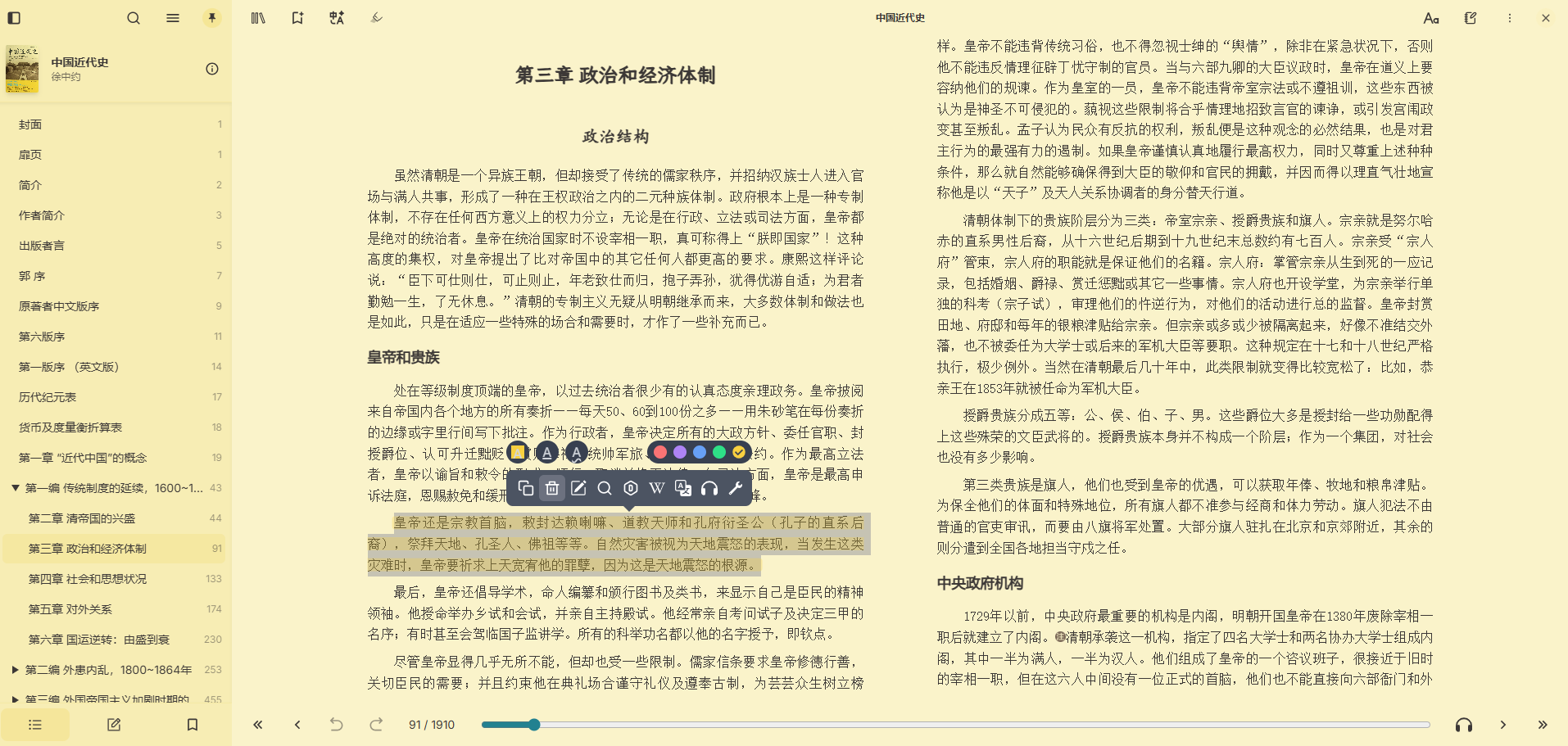Switch to the bookmarks tab in sidebar
The image size is (1568, 746).
pyautogui.click(x=193, y=725)
